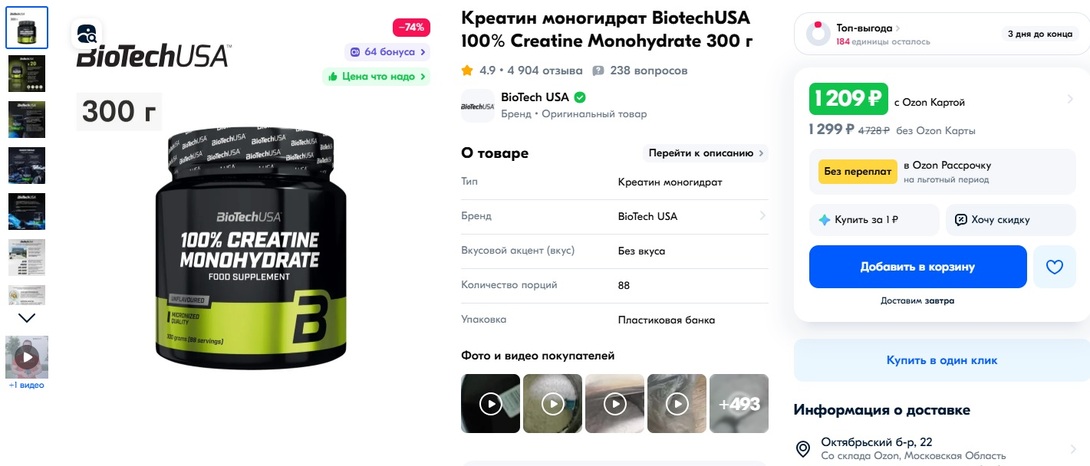Play the product video thumbnail
The height and width of the screenshot is (466, 1090).
27,357
